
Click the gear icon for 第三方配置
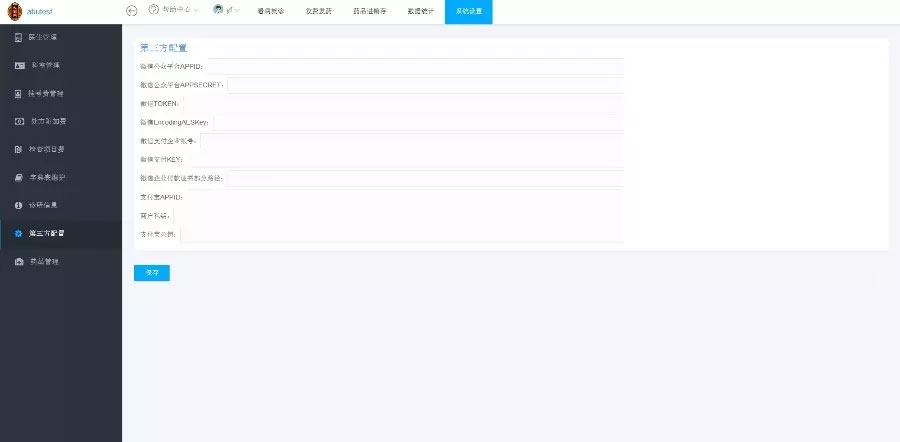18,233
